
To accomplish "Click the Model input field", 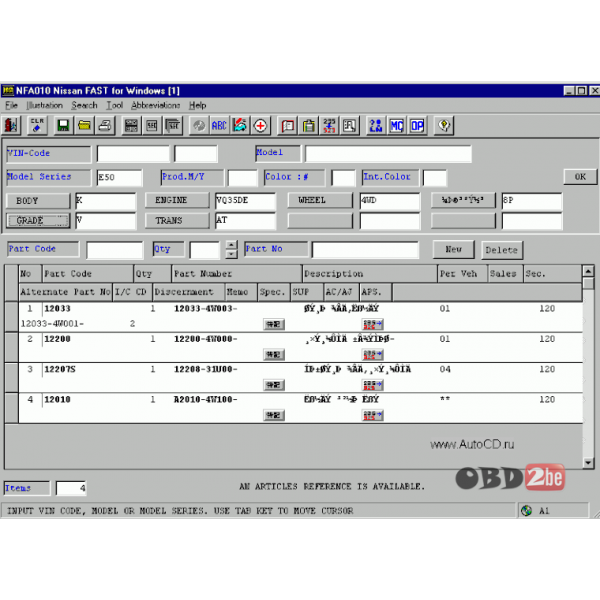I will pyautogui.click(x=388, y=154).
